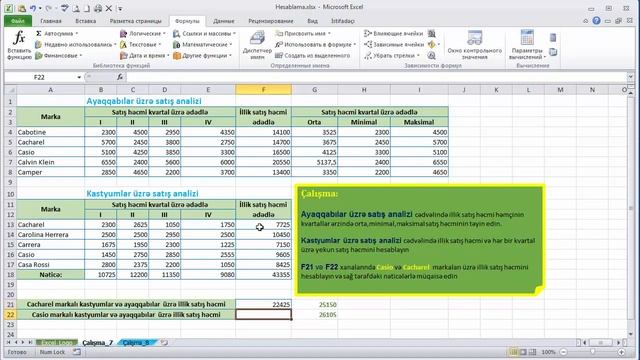Click the Excel application icon in title bar

(8, 8)
